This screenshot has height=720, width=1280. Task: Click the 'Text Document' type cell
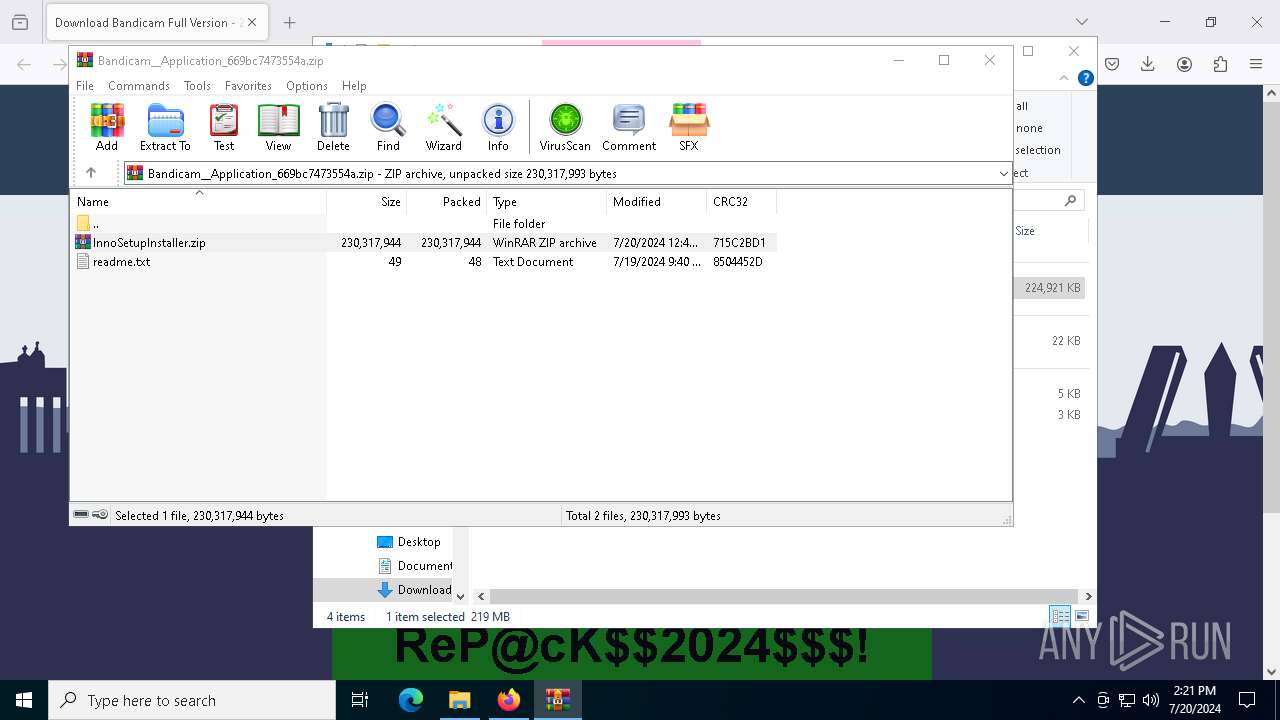(533, 261)
